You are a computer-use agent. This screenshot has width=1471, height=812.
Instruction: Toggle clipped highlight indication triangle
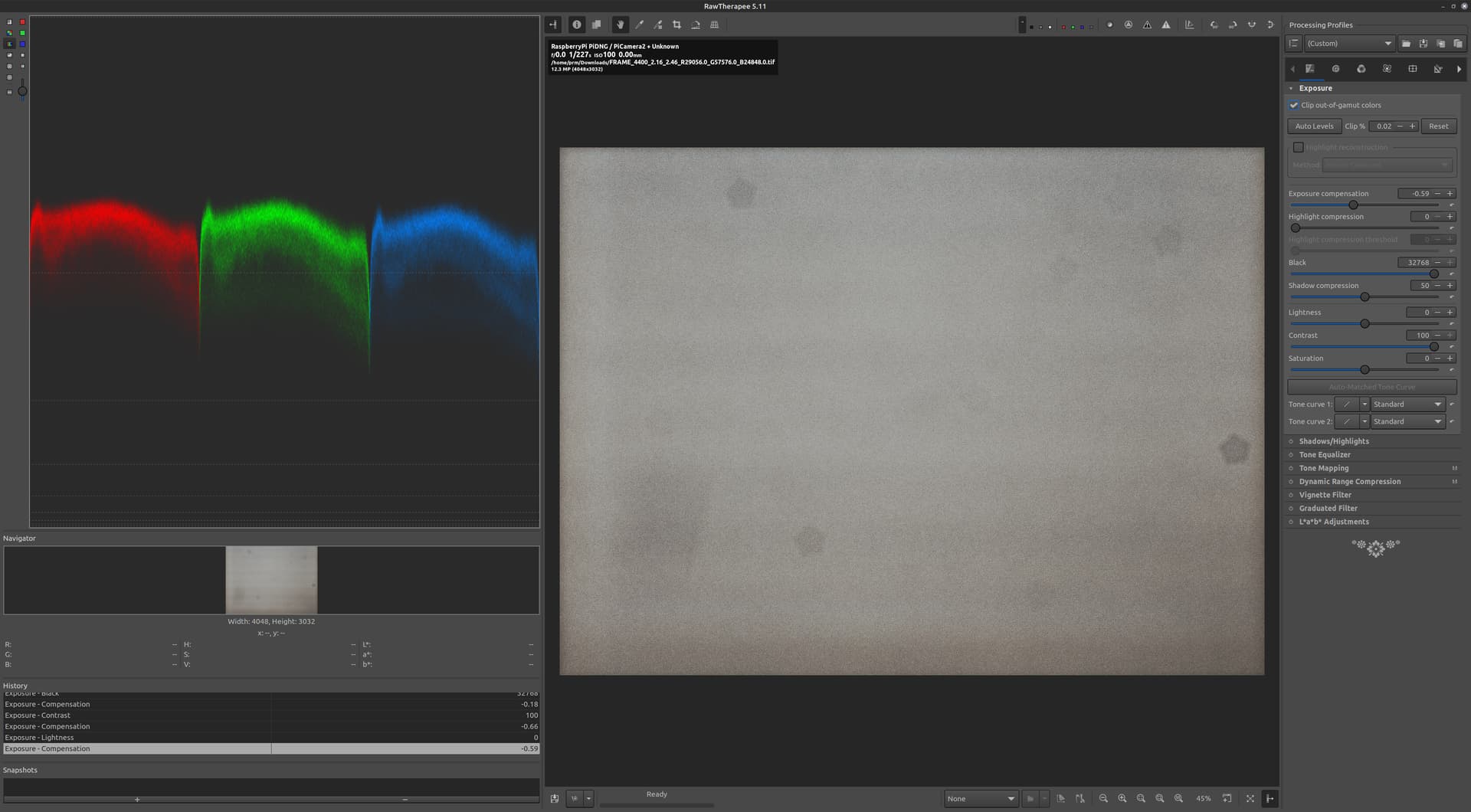pos(1166,25)
